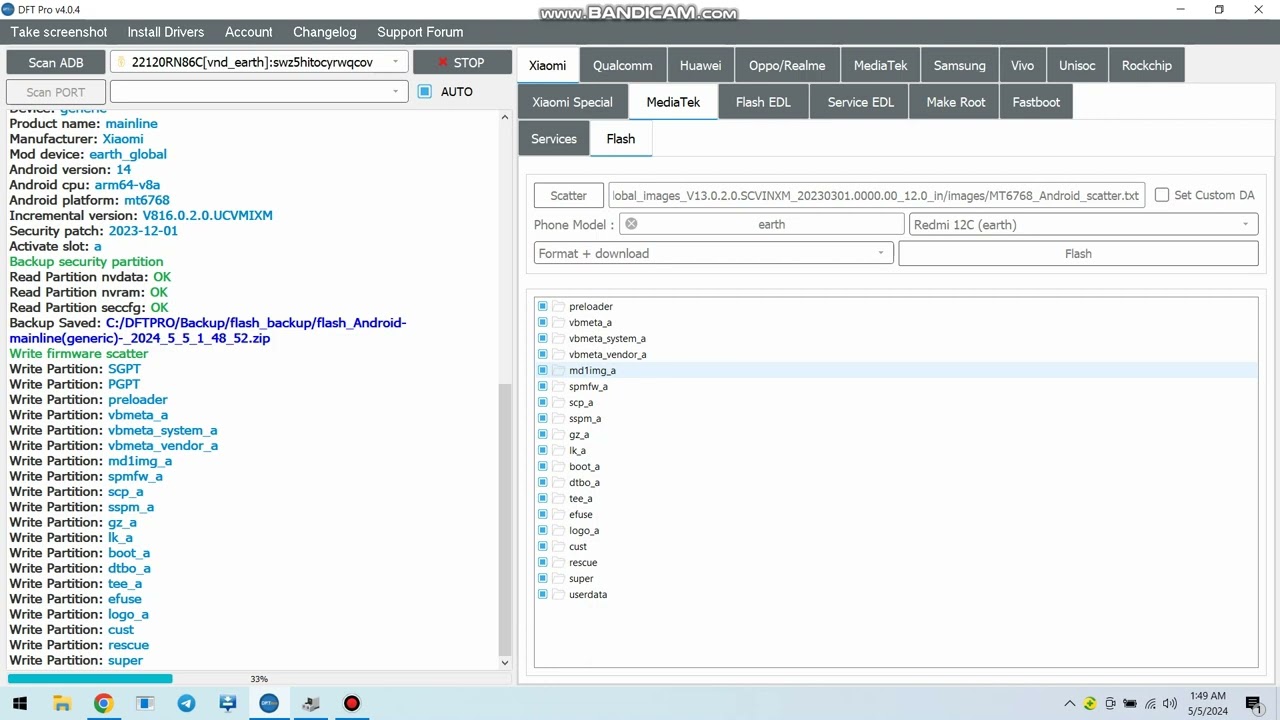Screen dimensions: 1280x720
Task: Open File Explorer from the taskbar
Action: coord(62,703)
